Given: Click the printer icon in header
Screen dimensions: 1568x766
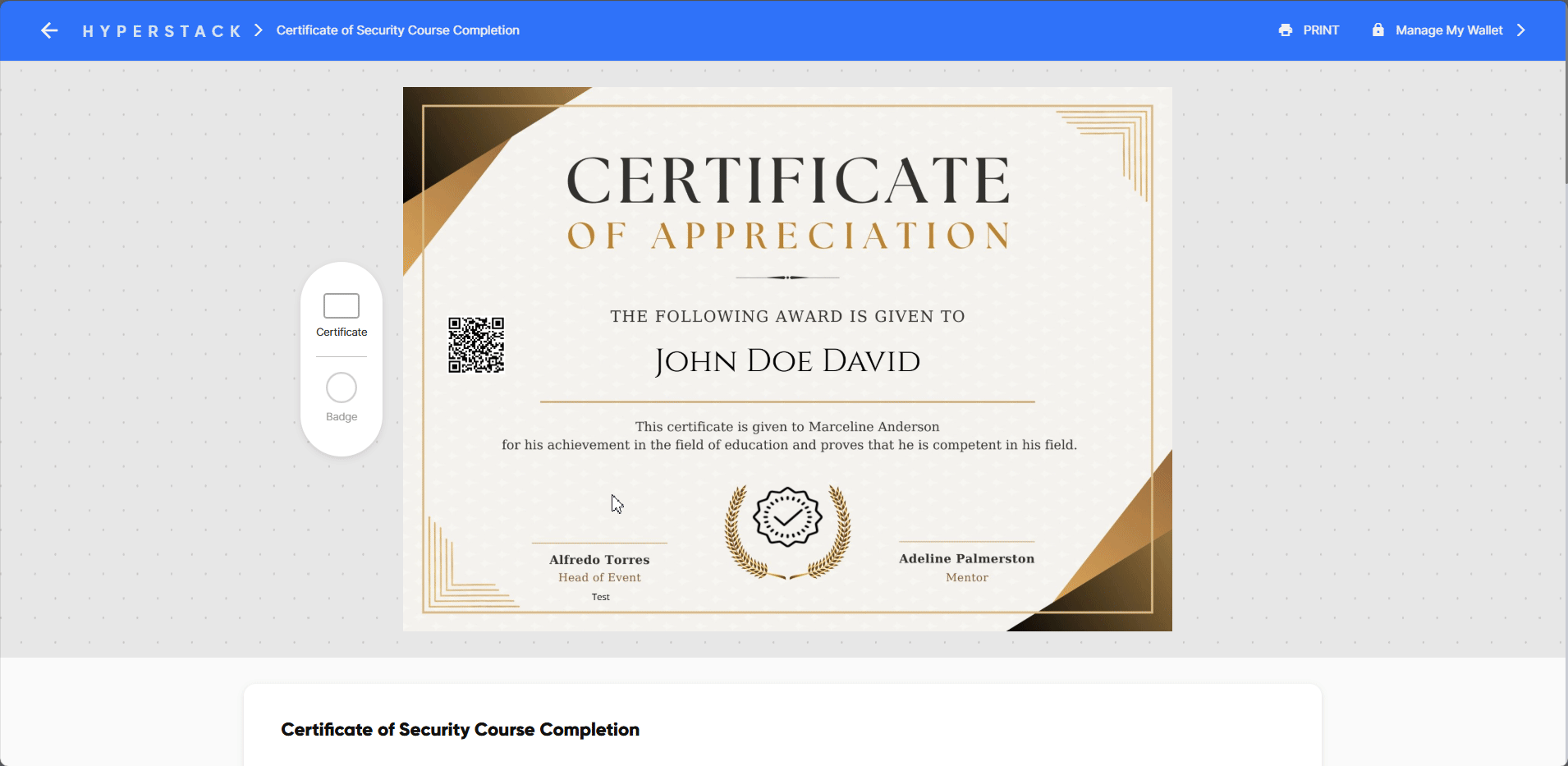Looking at the screenshot, I should pos(1285,30).
